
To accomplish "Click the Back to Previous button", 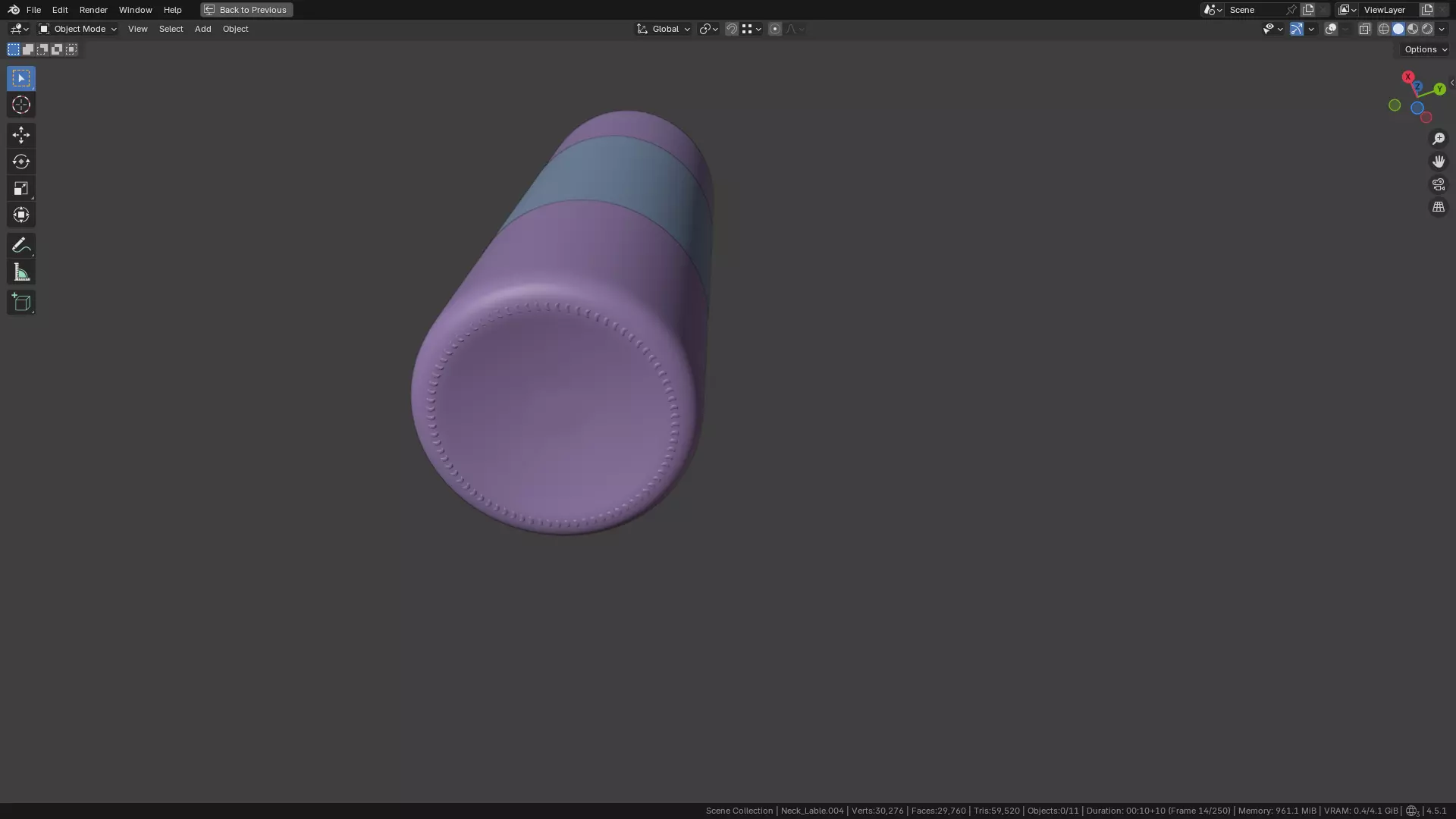I will coord(246,10).
